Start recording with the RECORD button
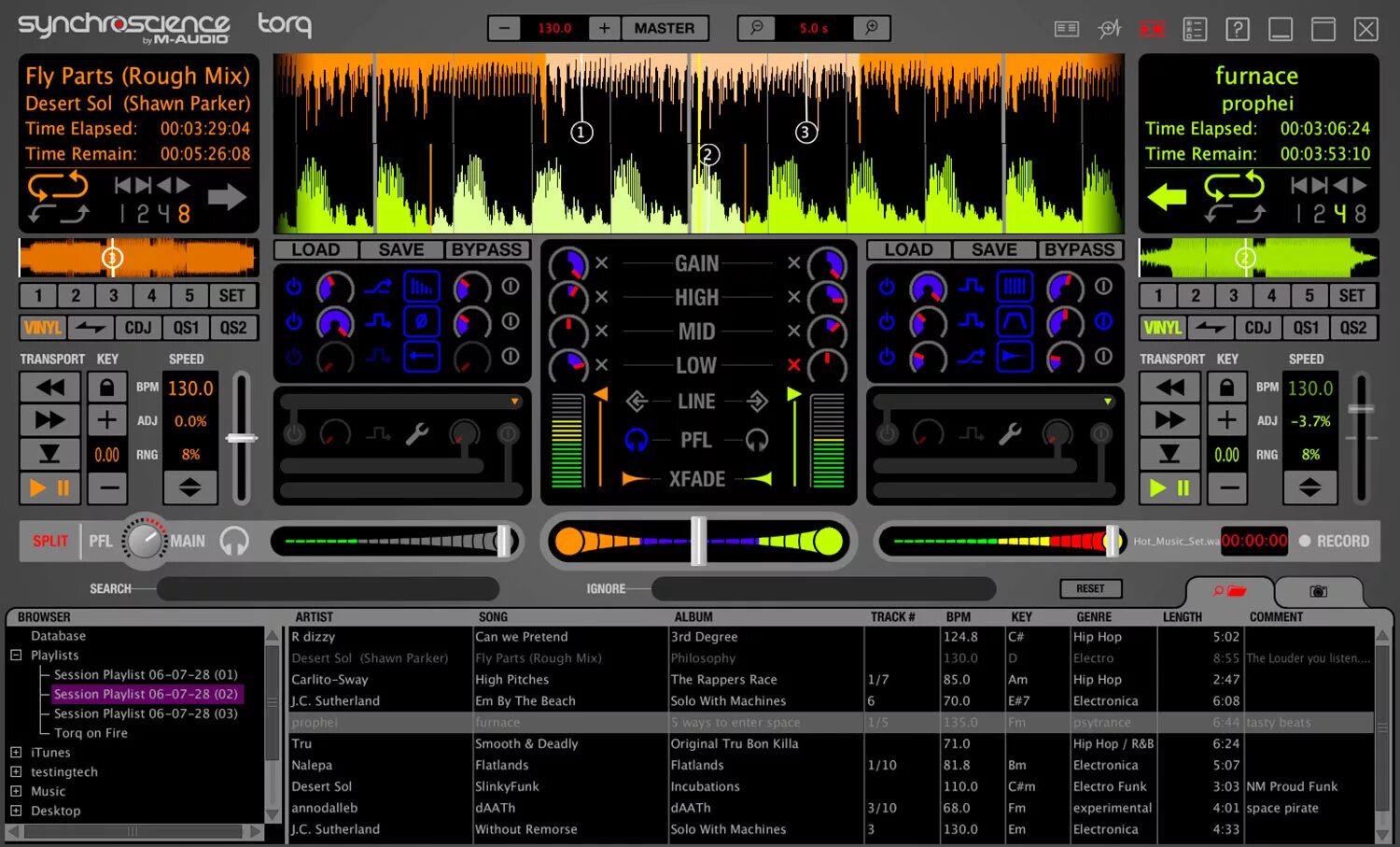The width and height of the screenshot is (1400, 847). (1334, 541)
